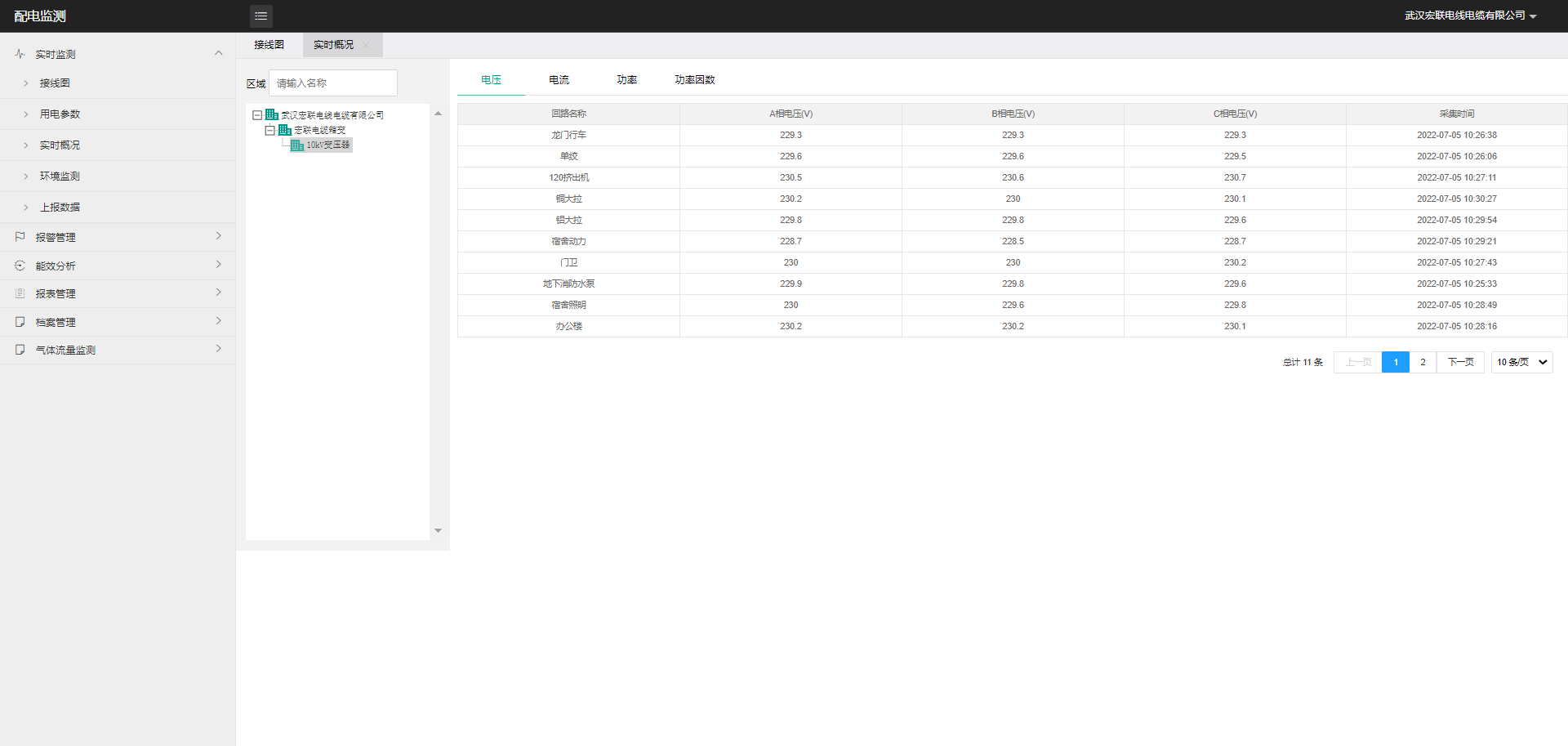Image resolution: width=1568 pixels, height=746 pixels.
Task: Open the company account dropdown at top right
Action: (1470, 16)
